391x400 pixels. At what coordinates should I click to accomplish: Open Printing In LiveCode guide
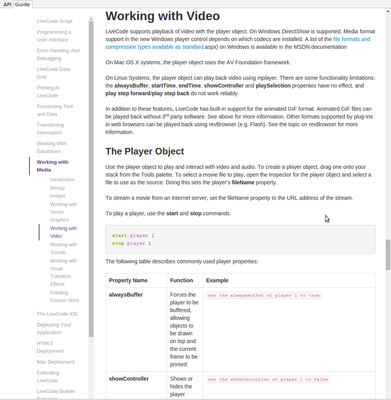[x=48, y=92]
